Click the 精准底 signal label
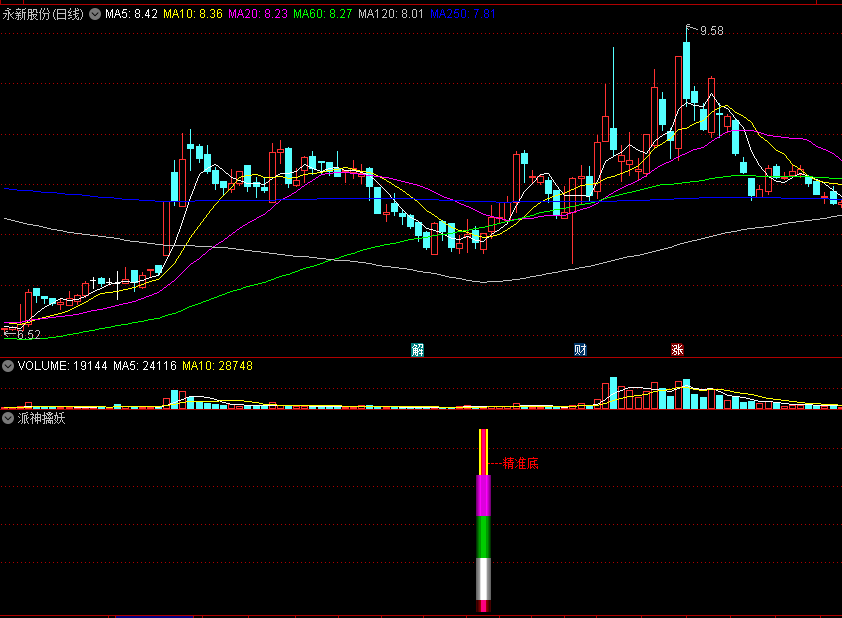 pos(520,463)
